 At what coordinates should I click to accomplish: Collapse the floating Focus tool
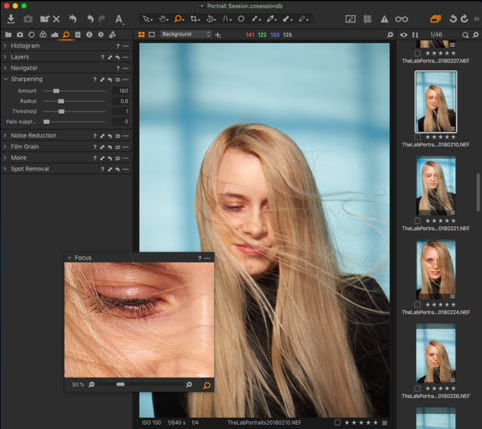(69, 258)
